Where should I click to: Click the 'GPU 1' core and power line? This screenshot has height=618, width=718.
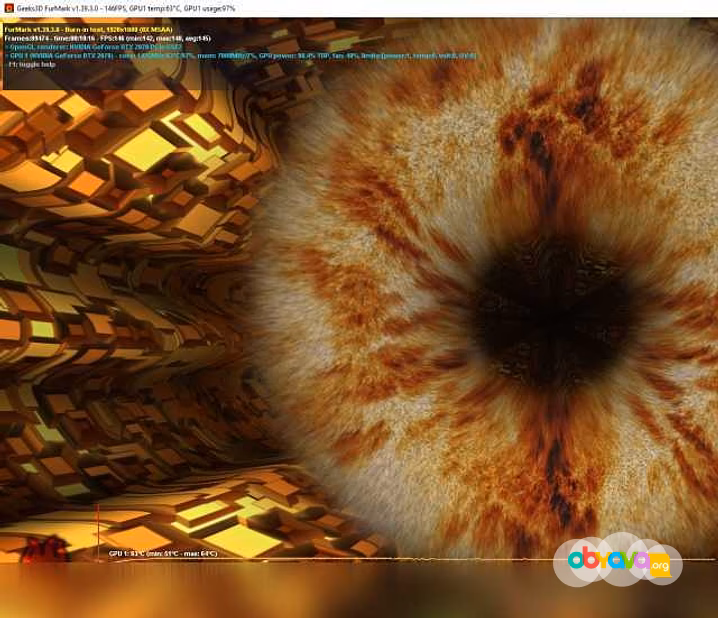pyautogui.click(x=240, y=56)
